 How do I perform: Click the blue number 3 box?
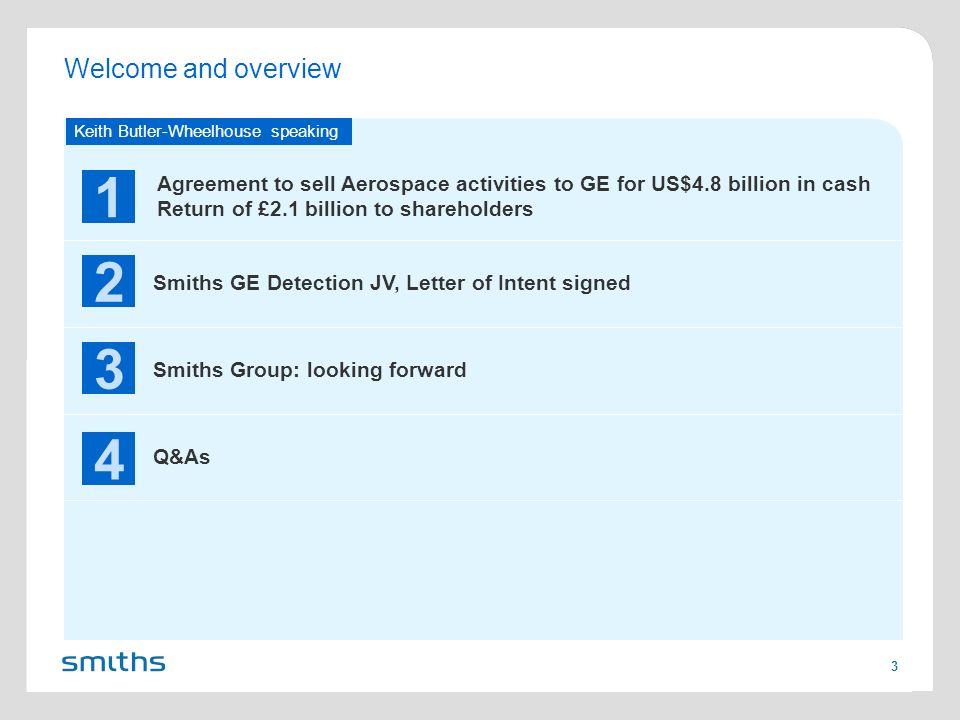pos(108,368)
